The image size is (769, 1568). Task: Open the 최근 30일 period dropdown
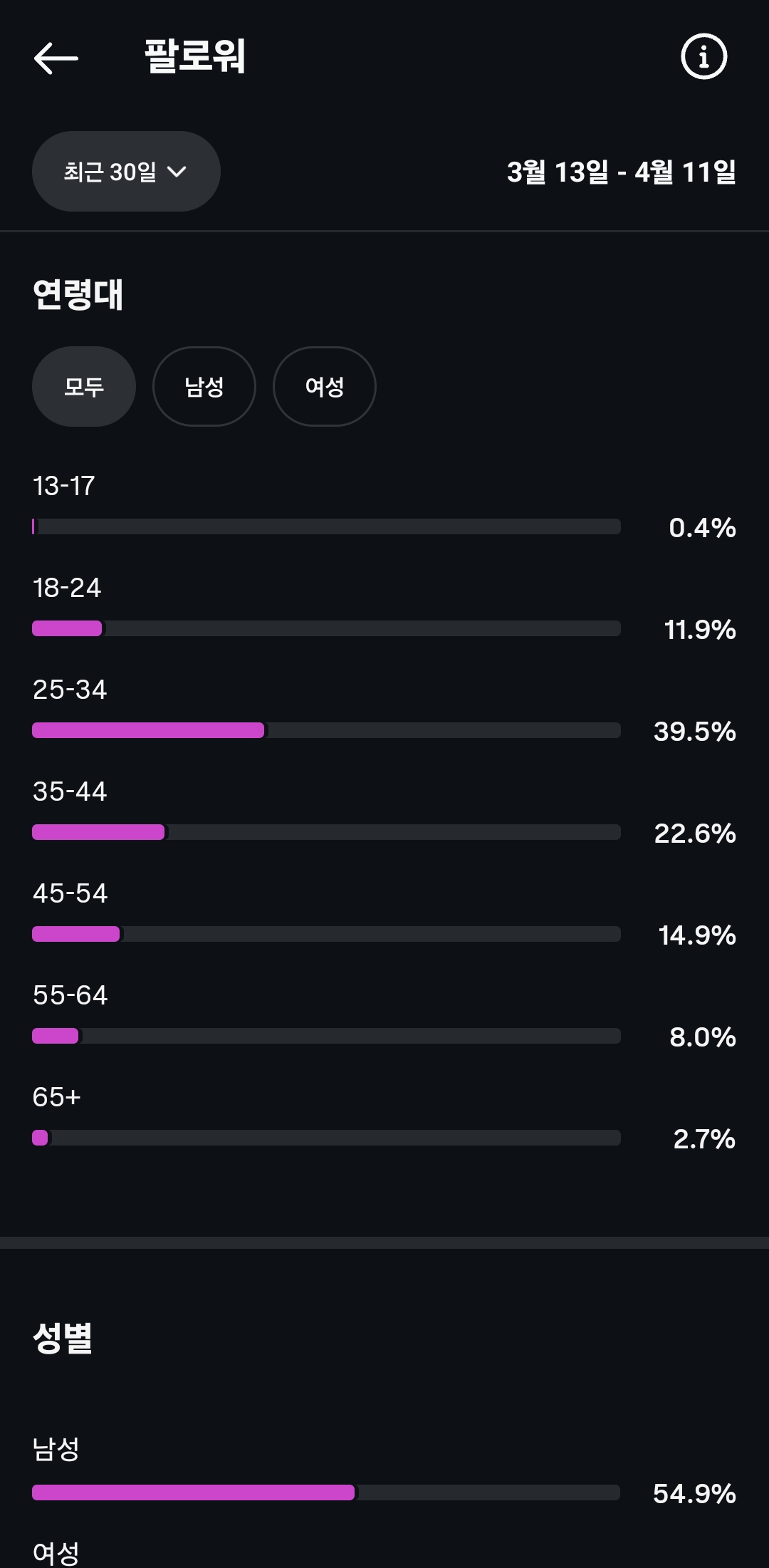[126, 172]
